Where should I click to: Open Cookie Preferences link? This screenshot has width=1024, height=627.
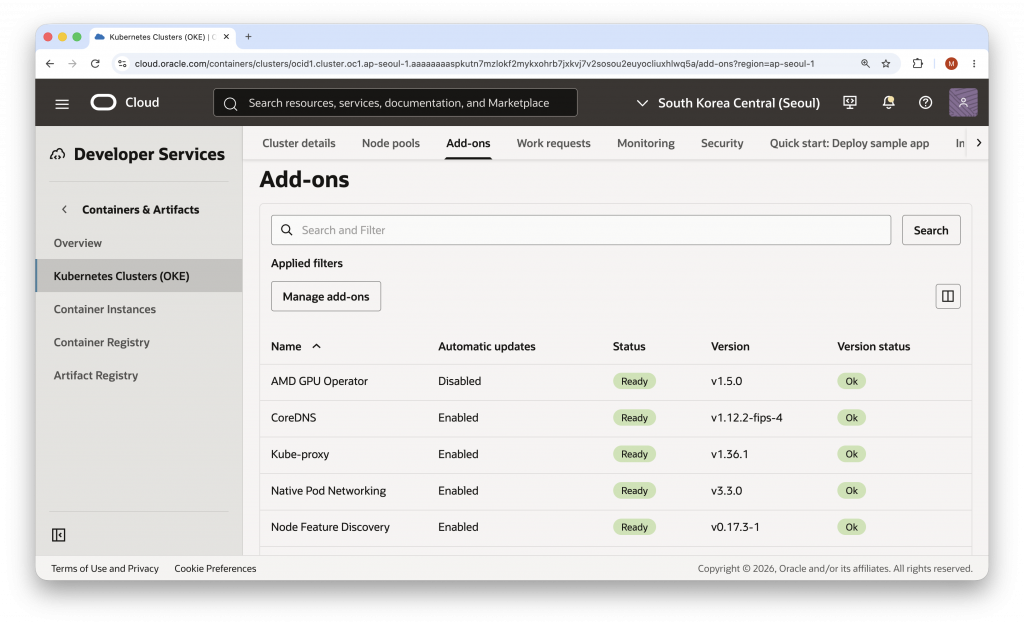point(215,568)
